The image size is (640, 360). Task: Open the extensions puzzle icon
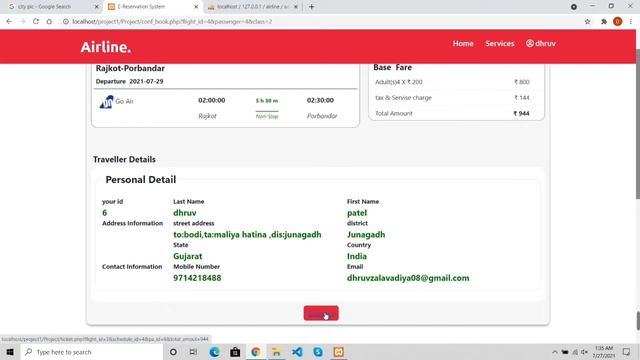pos(604,22)
